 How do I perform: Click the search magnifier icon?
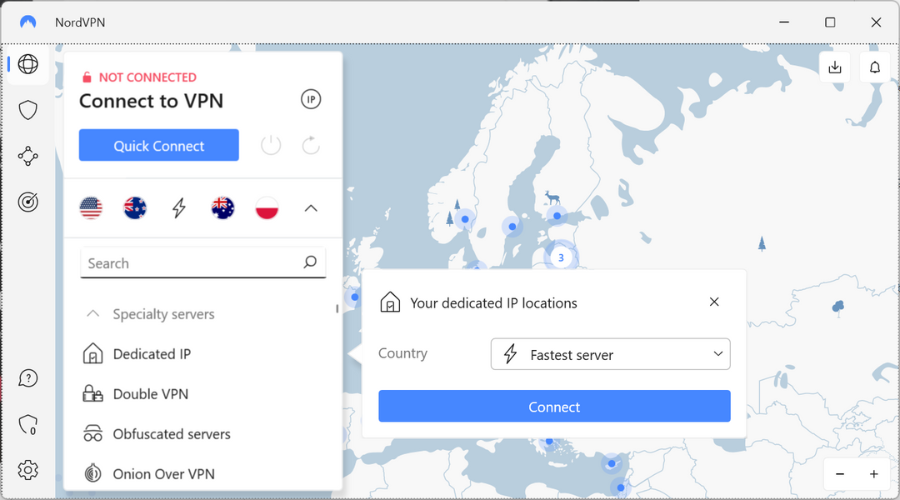[310, 262]
